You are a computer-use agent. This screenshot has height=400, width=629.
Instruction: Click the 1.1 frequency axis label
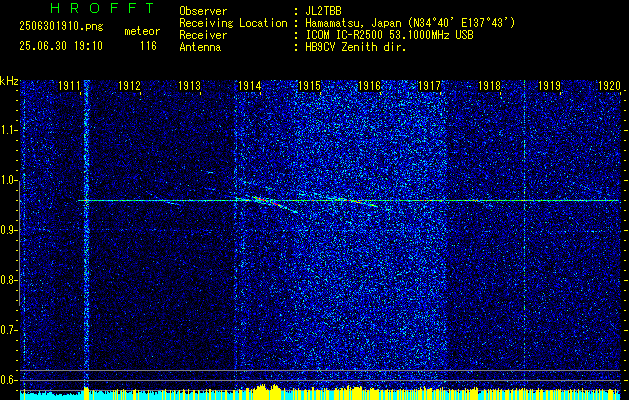click(8, 130)
